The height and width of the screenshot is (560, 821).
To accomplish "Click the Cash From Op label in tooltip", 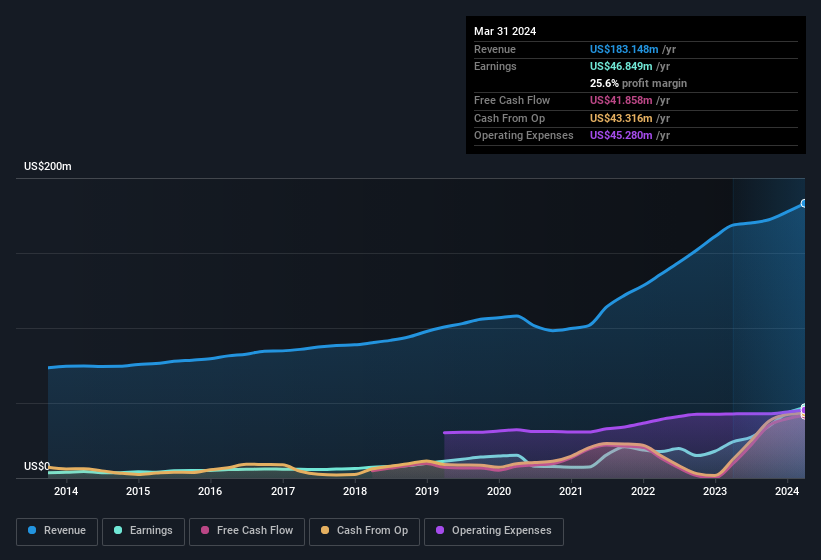I will pos(509,118).
